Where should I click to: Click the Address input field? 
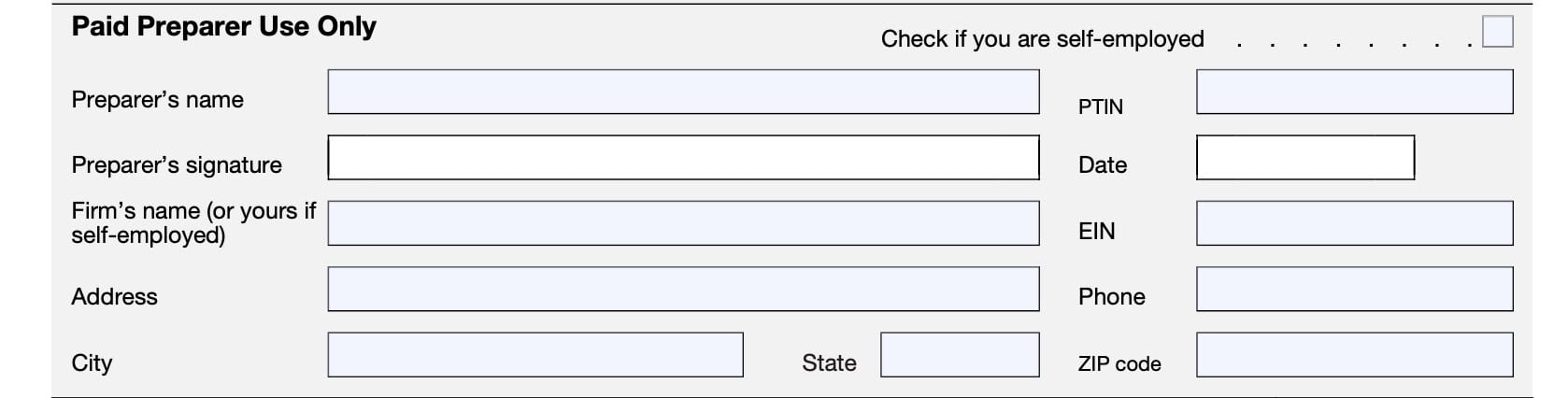click(682, 289)
